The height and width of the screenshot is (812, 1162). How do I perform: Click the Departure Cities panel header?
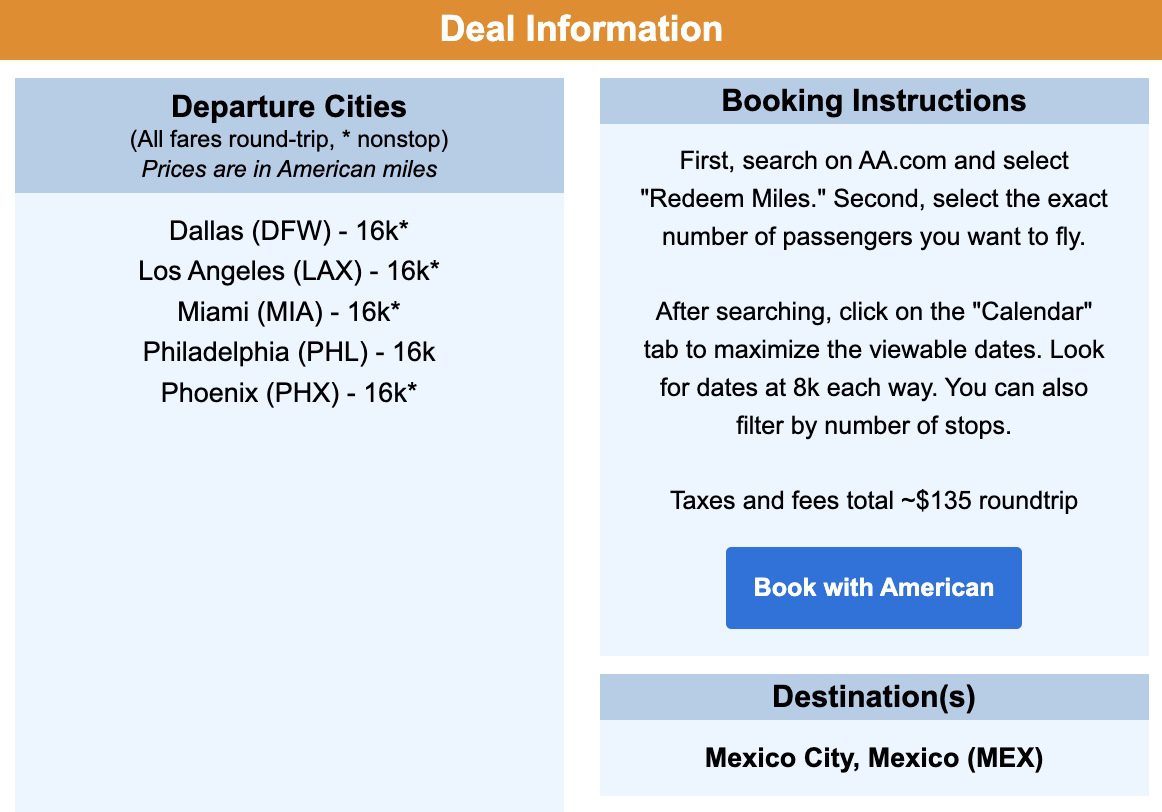click(x=289, y=106)
